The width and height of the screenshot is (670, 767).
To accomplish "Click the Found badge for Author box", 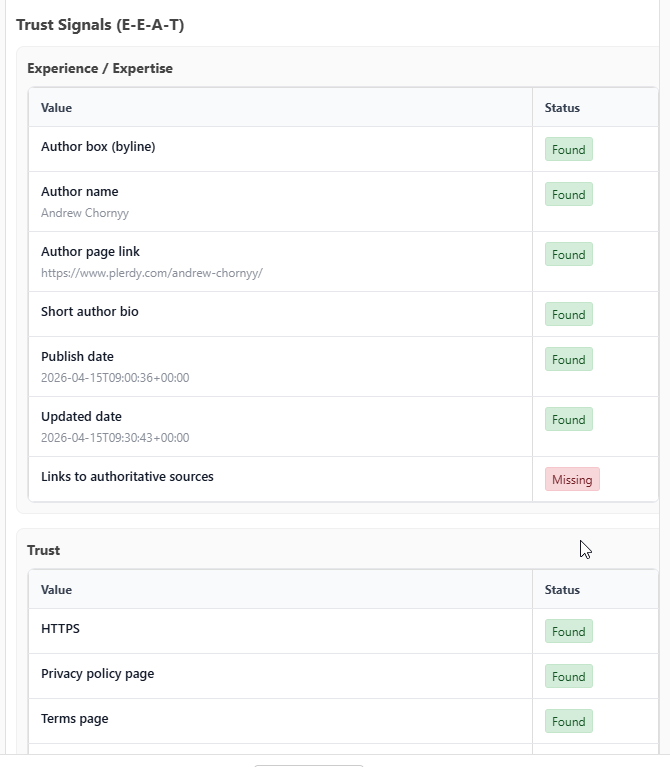I will [x=568, y=150].
